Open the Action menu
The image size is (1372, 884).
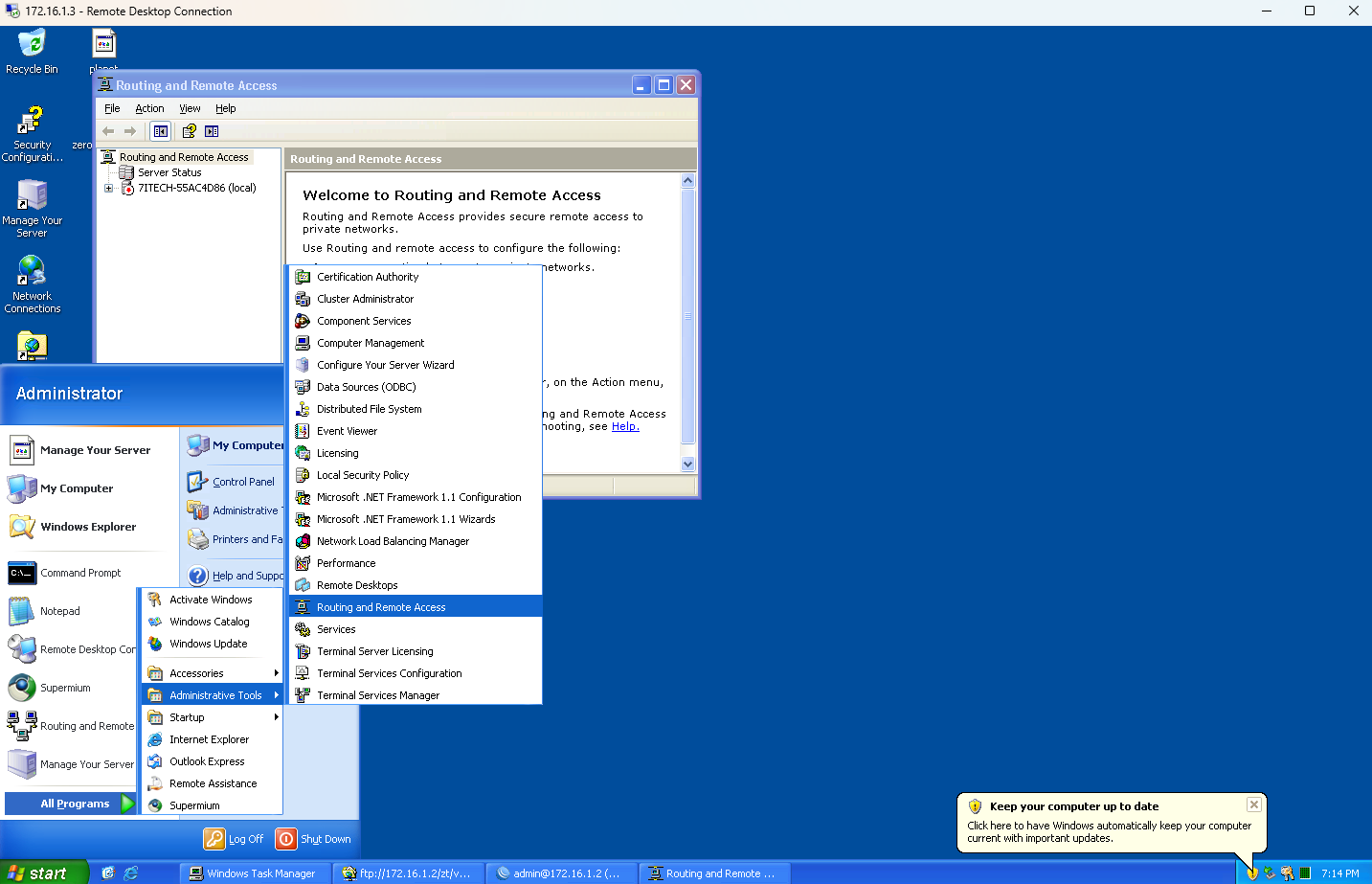coord(149,108)
